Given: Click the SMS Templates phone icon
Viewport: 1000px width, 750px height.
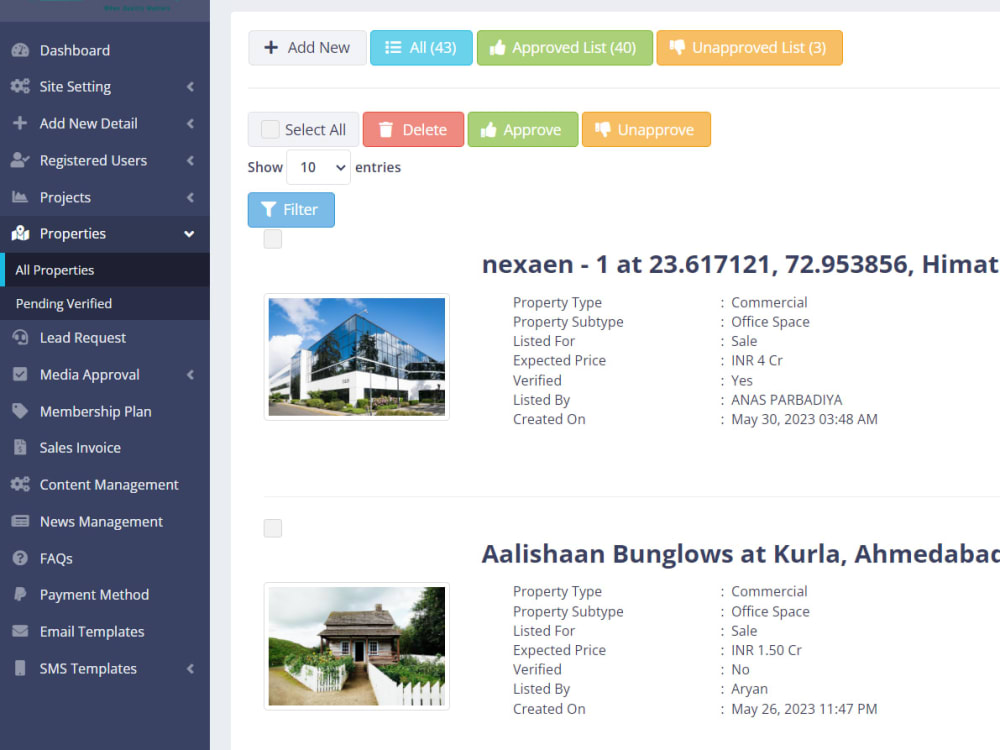Looking at the screenshot, I should pos(20,668).
